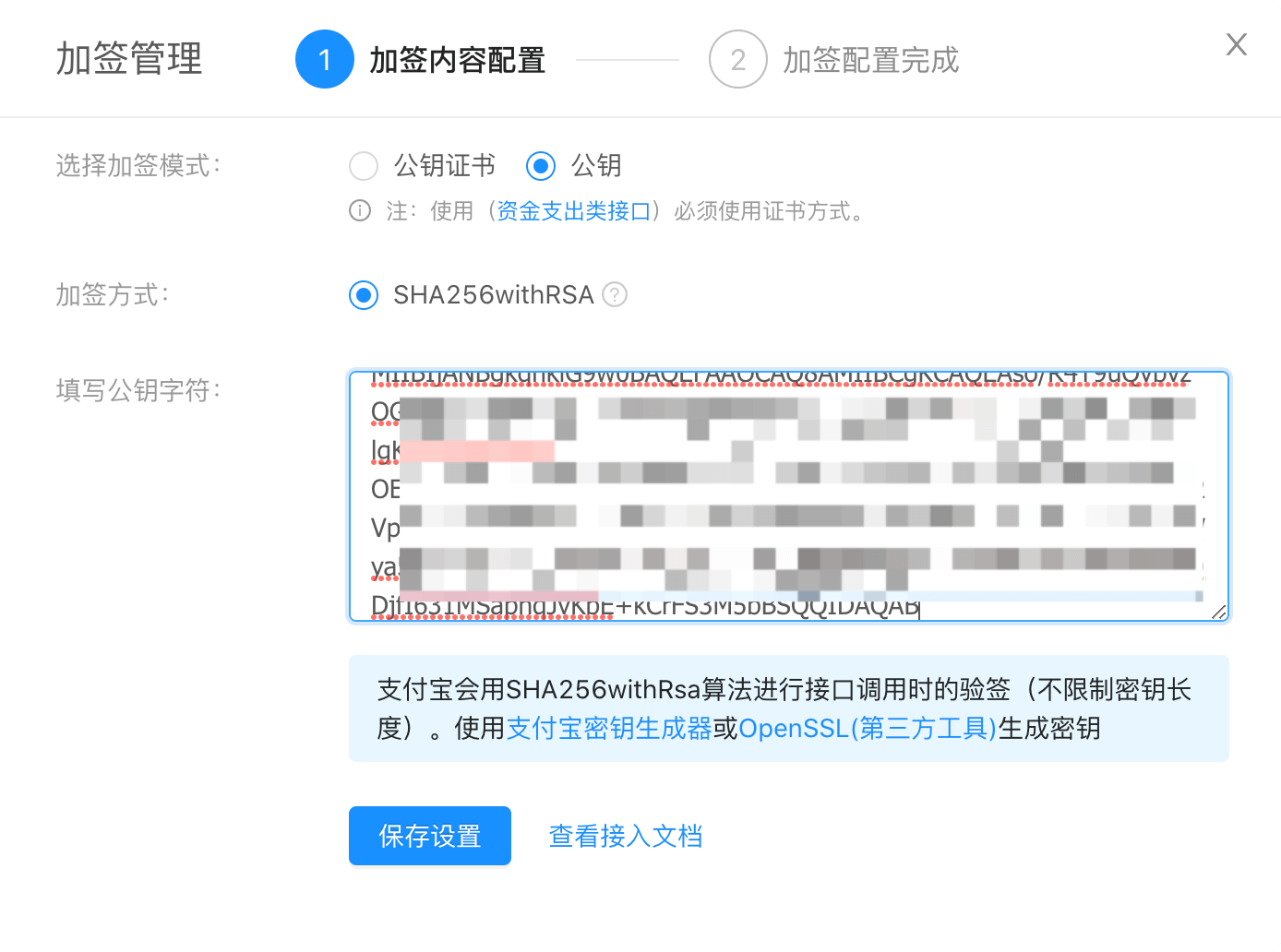
Task: Select the 公钥 radio button
Action: (x=541, y=166)
